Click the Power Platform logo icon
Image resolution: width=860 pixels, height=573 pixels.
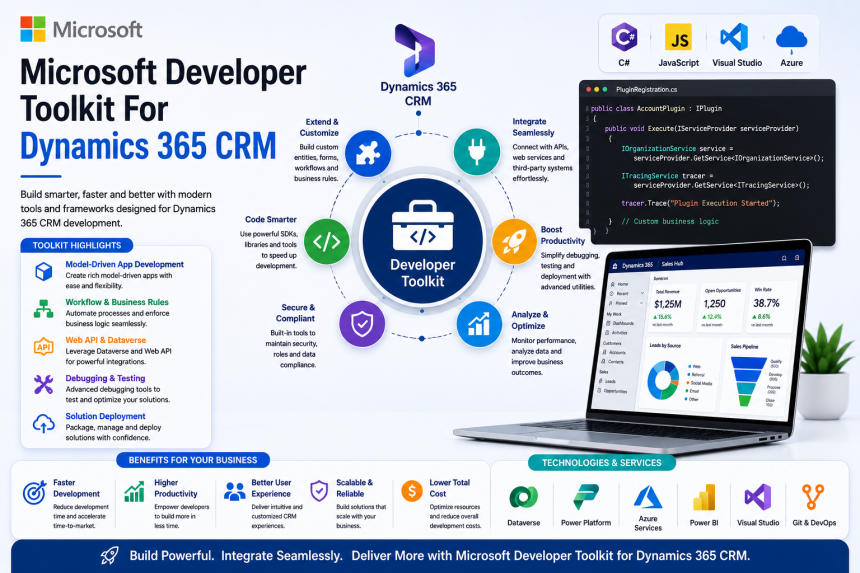pos(586,497)
